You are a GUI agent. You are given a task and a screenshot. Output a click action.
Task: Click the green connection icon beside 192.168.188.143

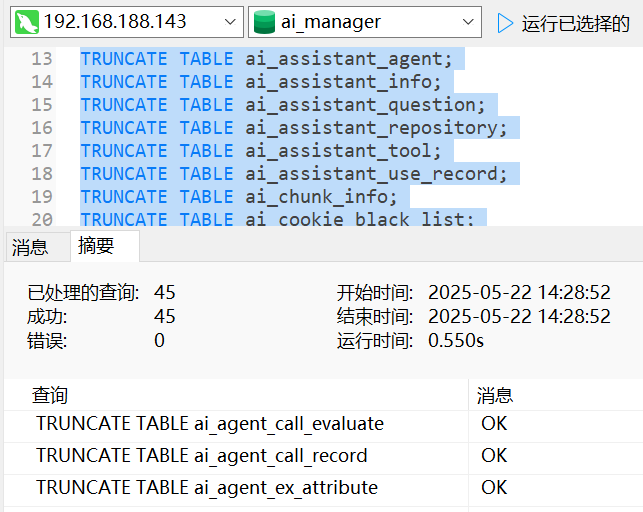click(x=27, y=22)
